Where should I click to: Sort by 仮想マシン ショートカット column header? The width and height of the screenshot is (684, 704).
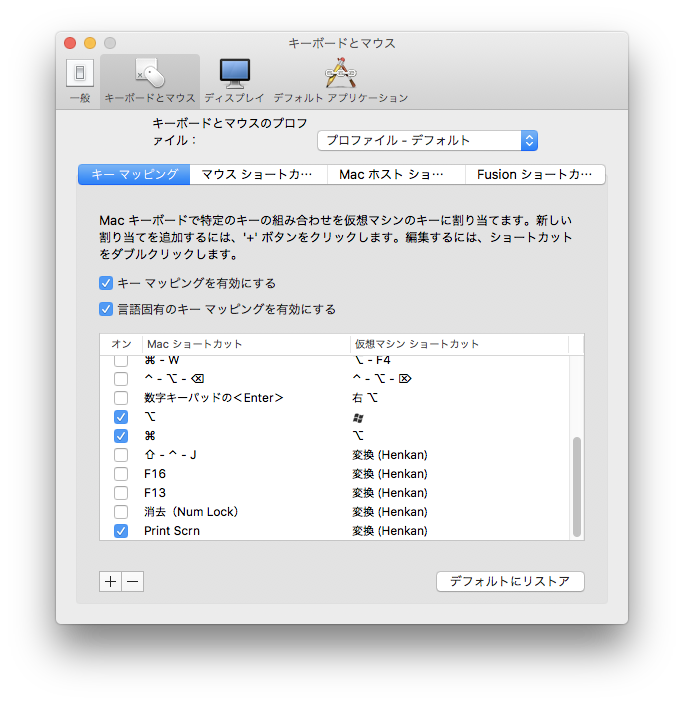pos(459,344)
